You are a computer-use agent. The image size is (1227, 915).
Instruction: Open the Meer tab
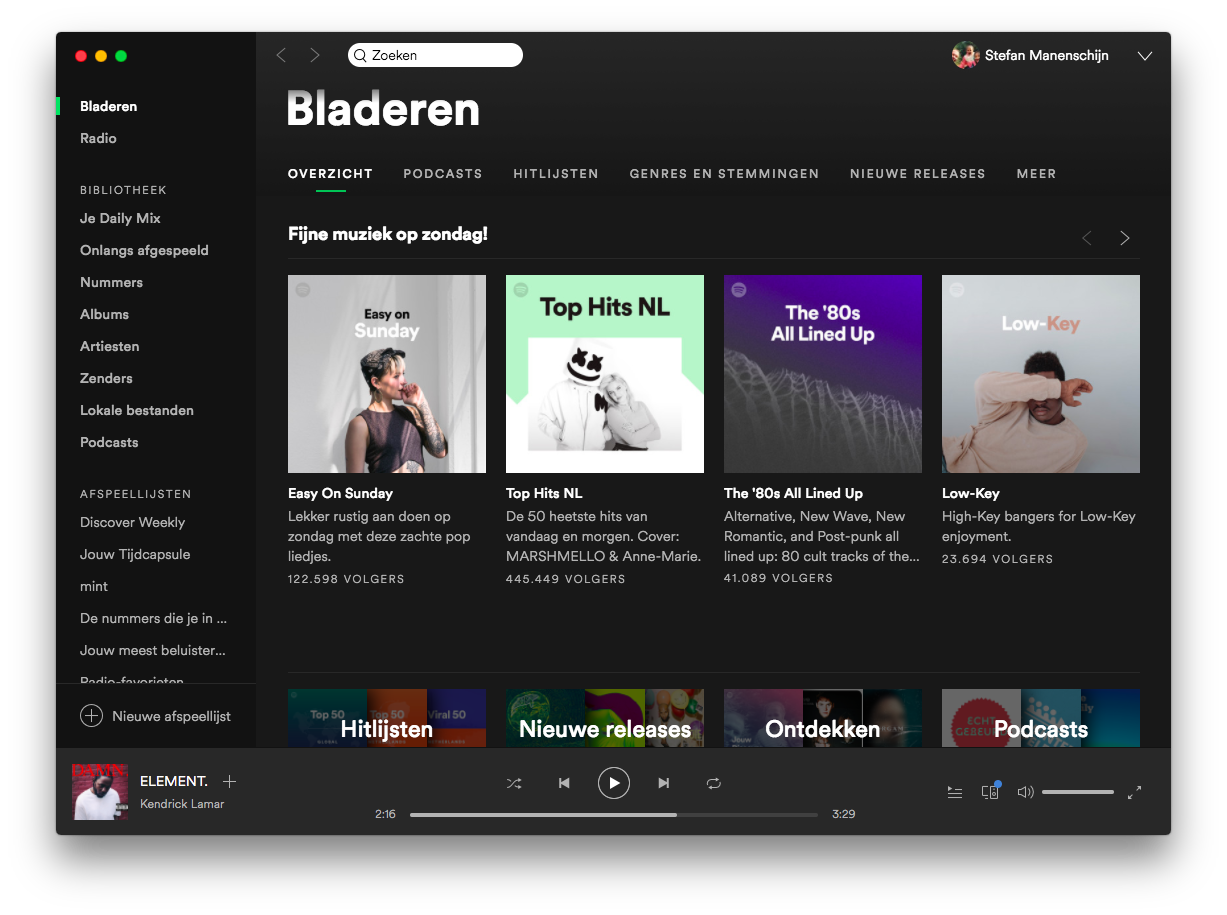coord(1037,174)
